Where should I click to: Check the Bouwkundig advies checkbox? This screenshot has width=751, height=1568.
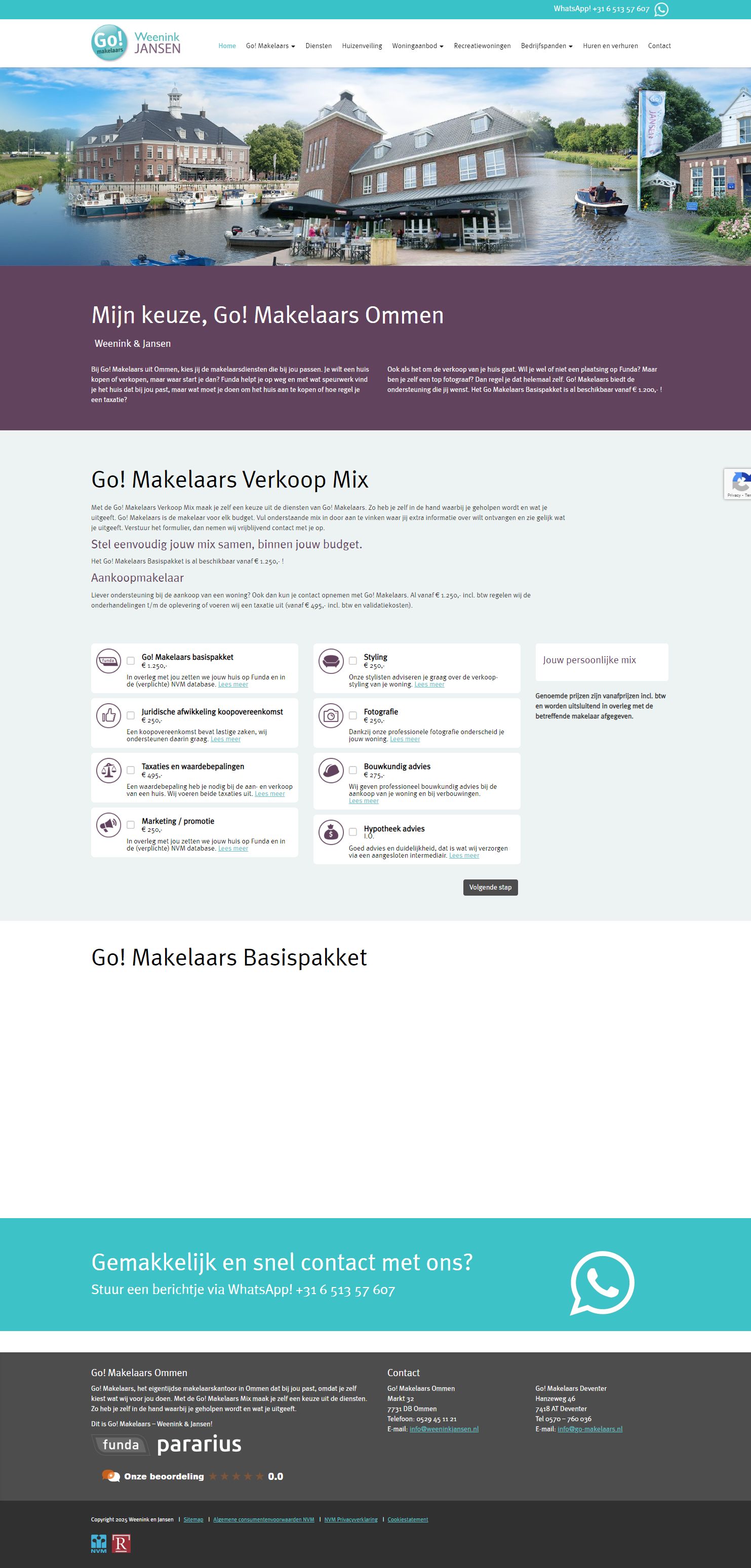pos(353,771)
